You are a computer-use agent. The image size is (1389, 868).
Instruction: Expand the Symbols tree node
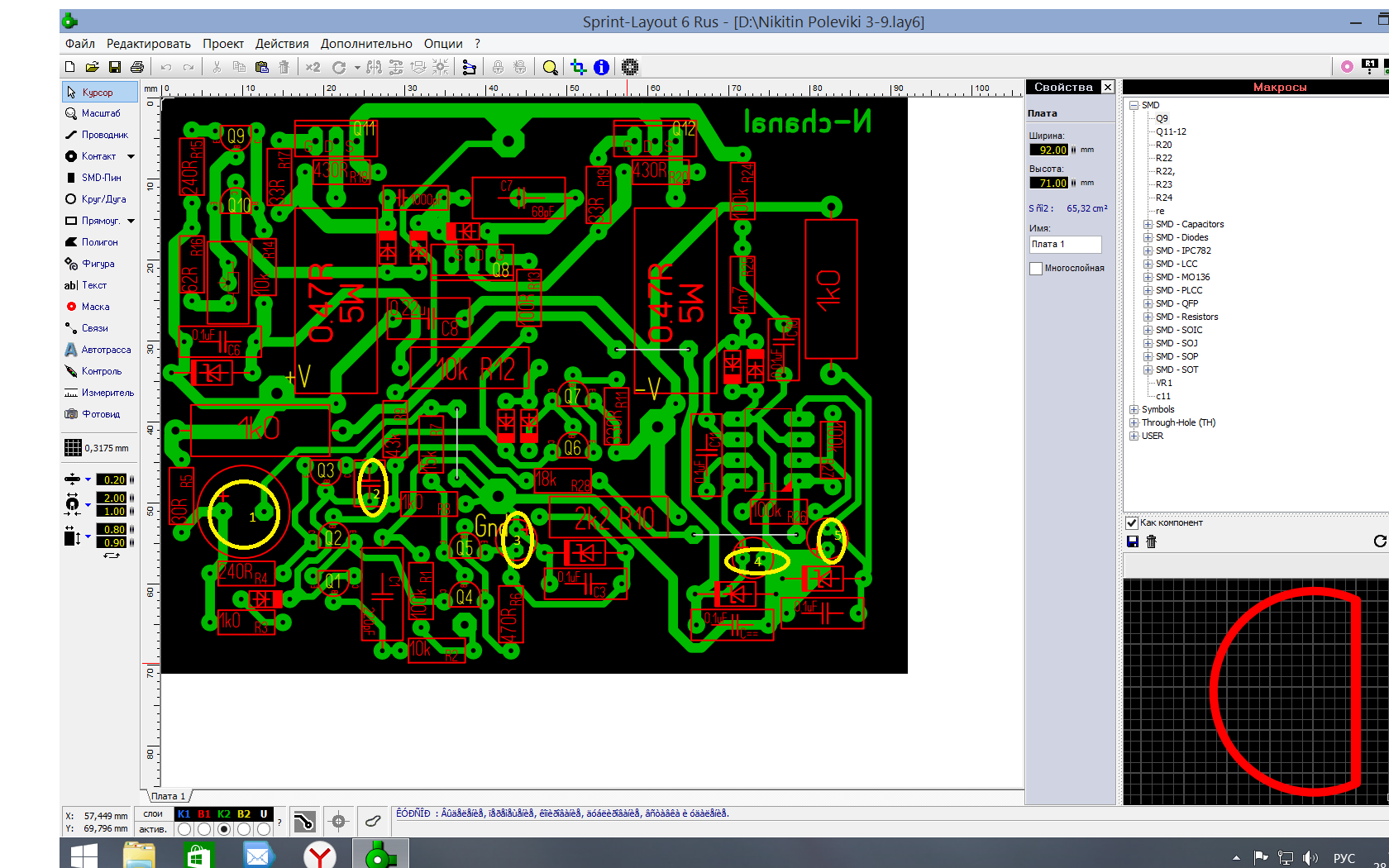(x=1134, y=409)
